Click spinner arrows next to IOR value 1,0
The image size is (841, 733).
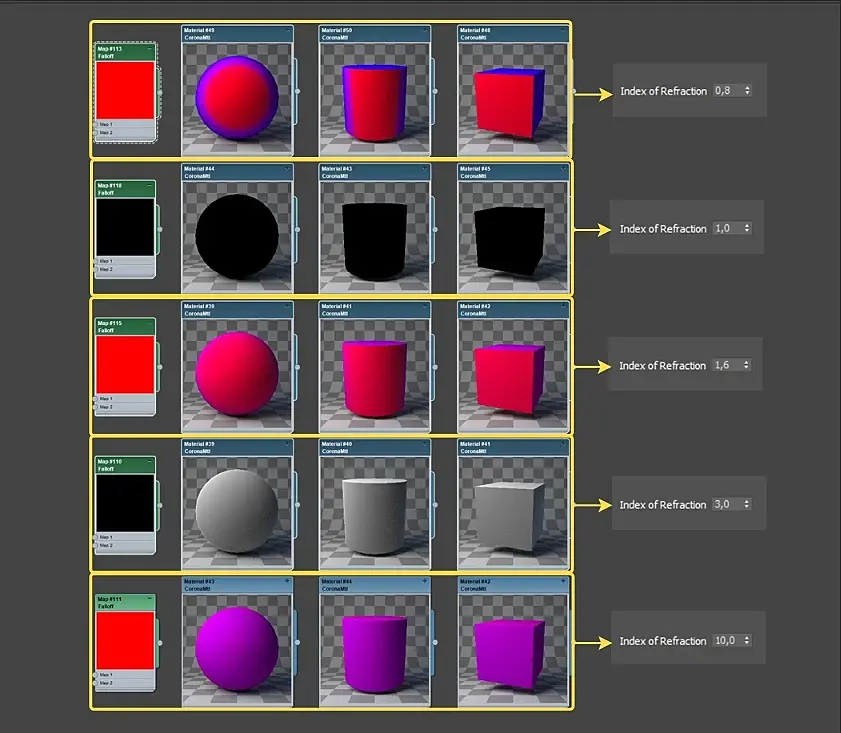click(747, 228)
